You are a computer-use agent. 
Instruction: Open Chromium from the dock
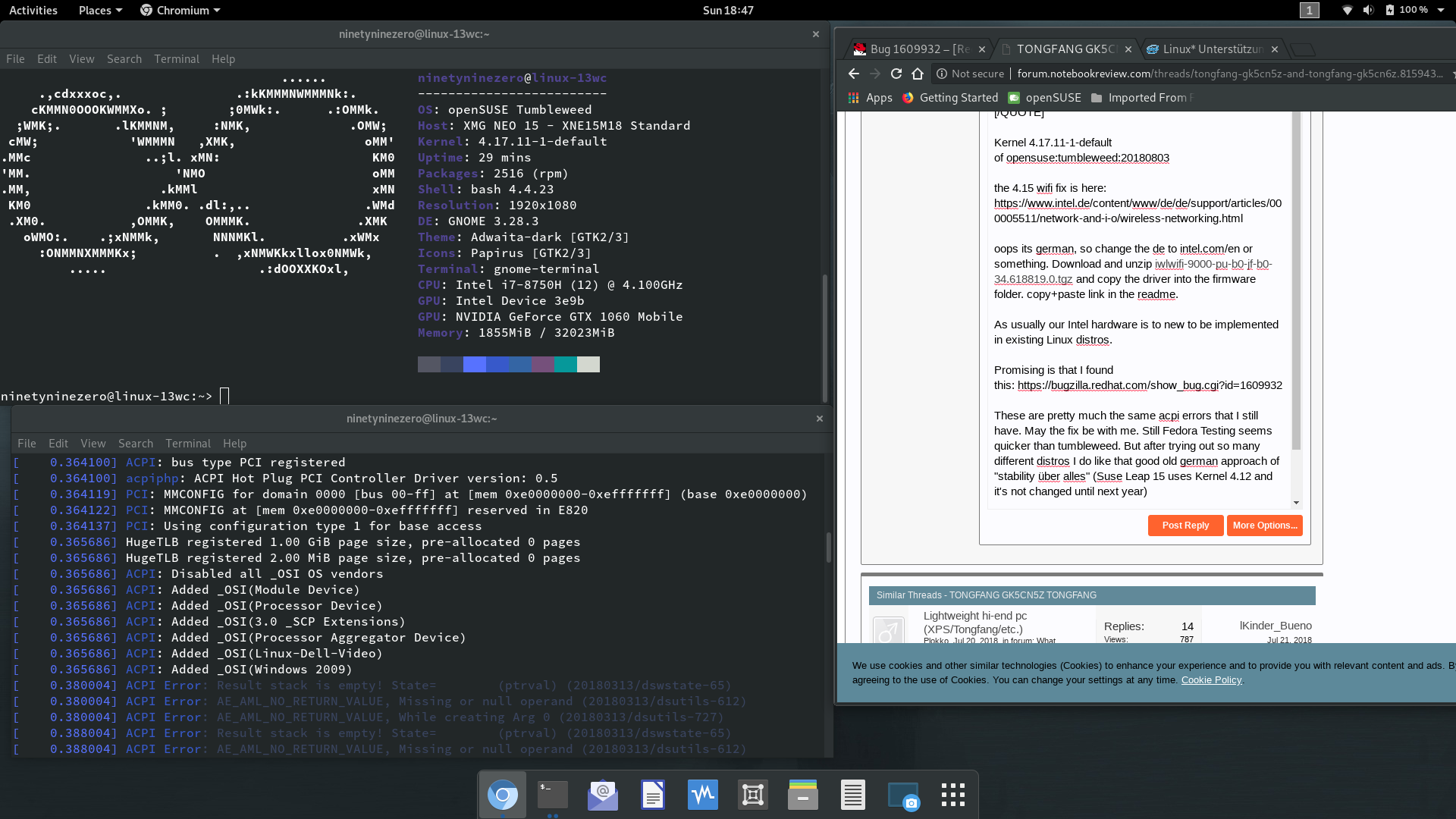point(502,795)
